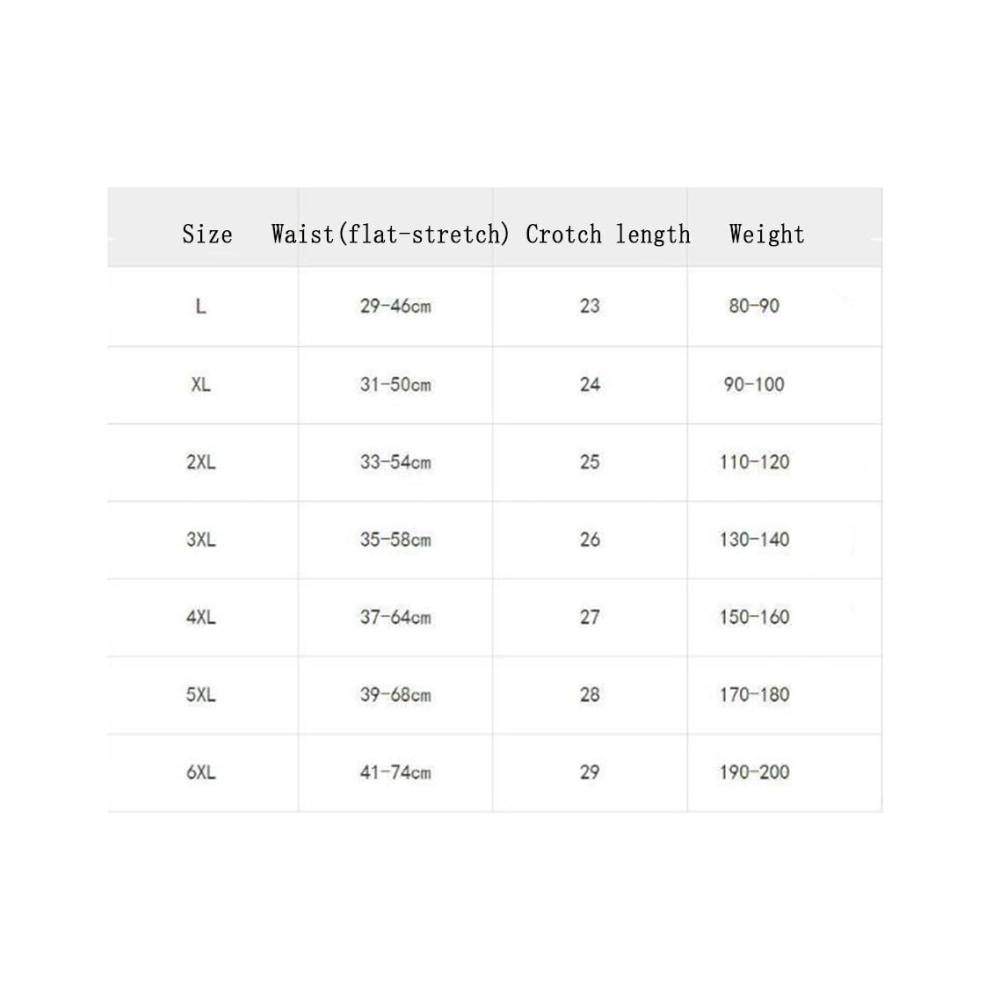Click the Crotch length column header
This screenshot has height=1000, width=1000.
(x=608, y=234)
